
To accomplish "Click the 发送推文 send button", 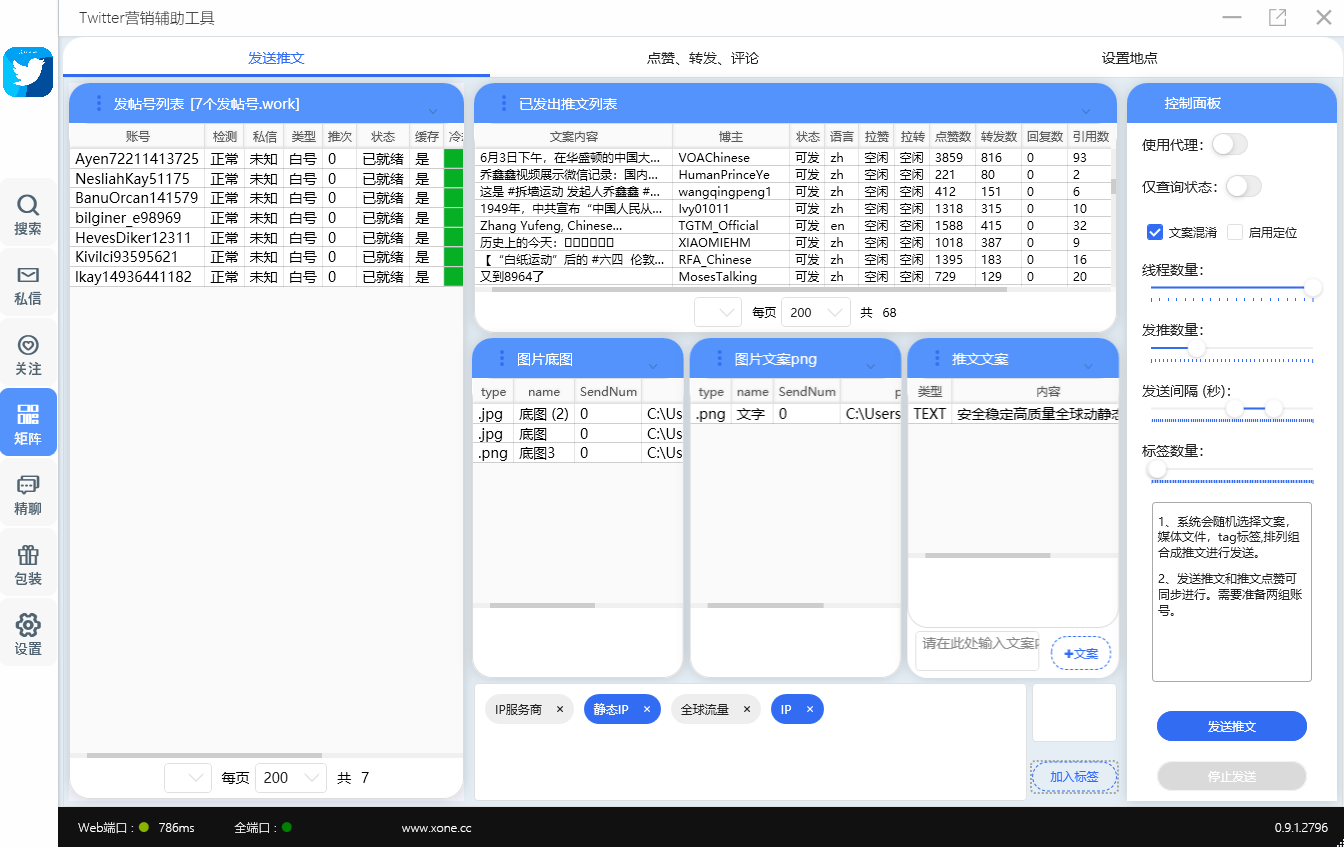I will coord(1231,726).
